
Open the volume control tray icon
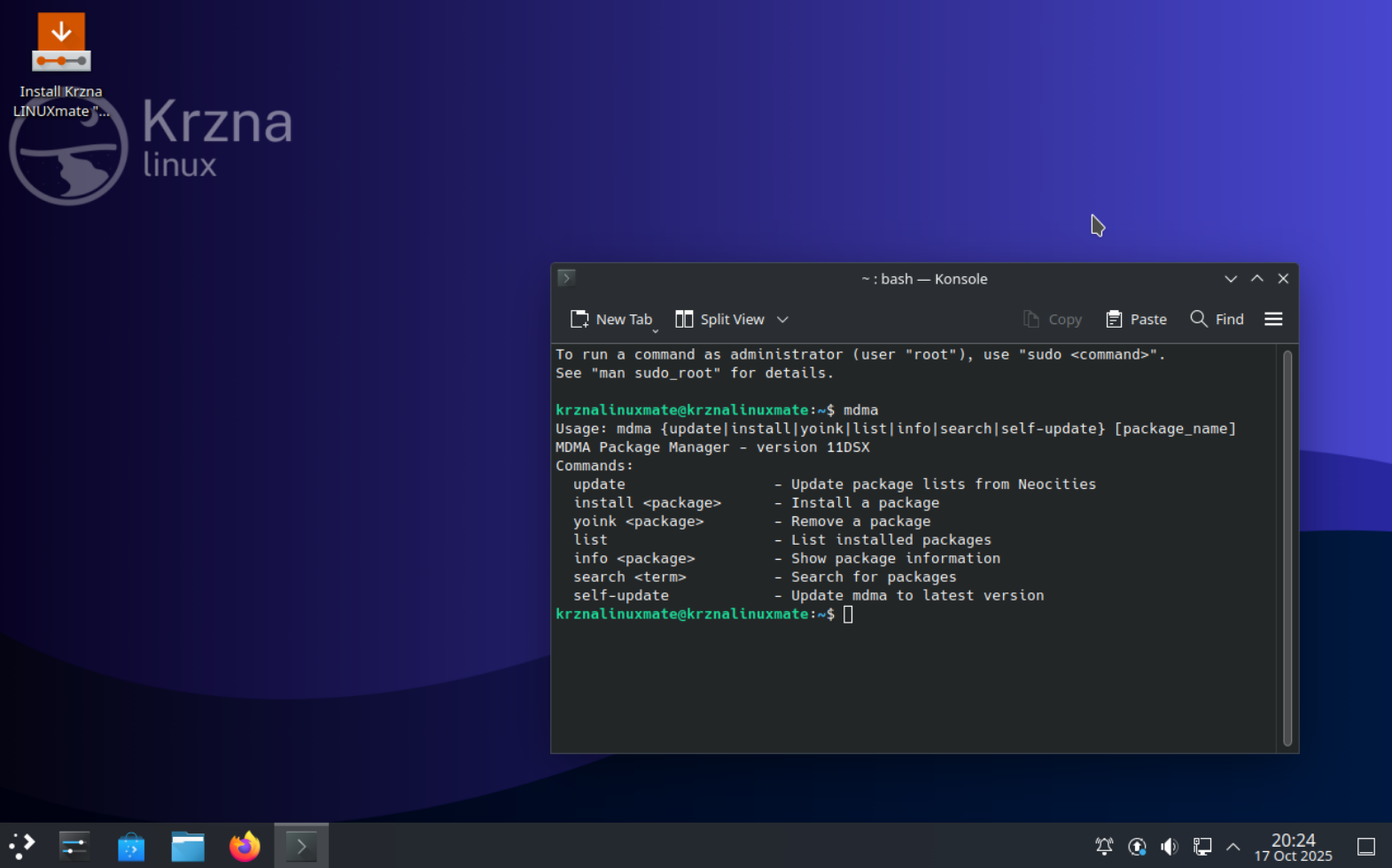click(1170, 847)
